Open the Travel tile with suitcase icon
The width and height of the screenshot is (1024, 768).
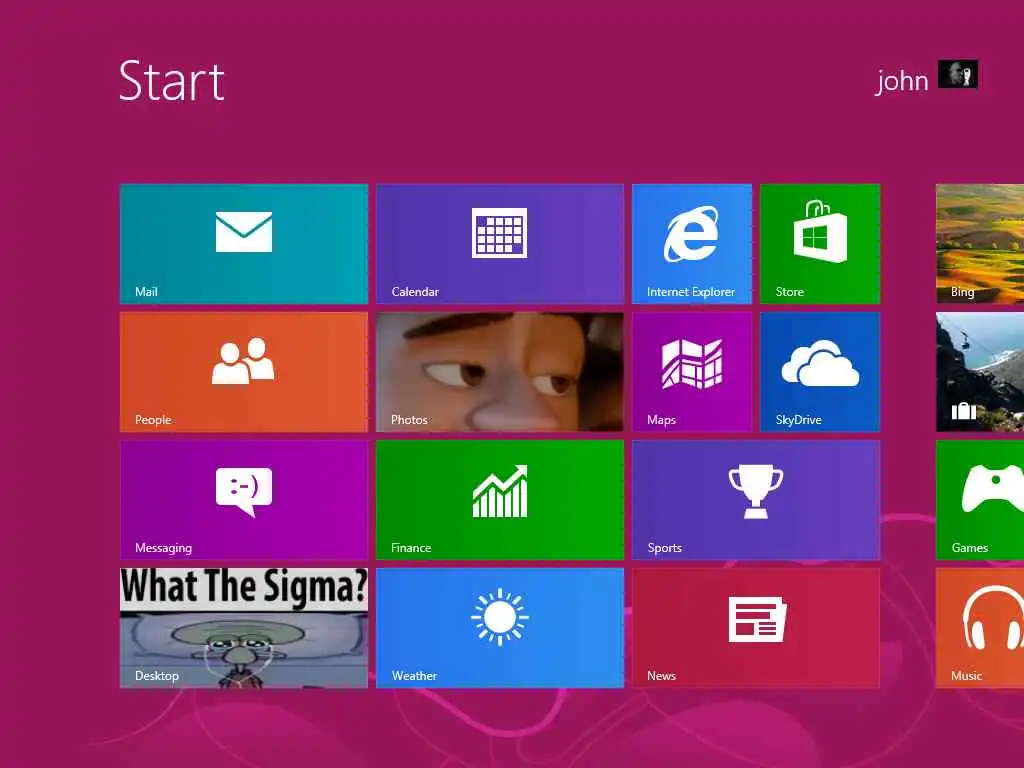980,372
